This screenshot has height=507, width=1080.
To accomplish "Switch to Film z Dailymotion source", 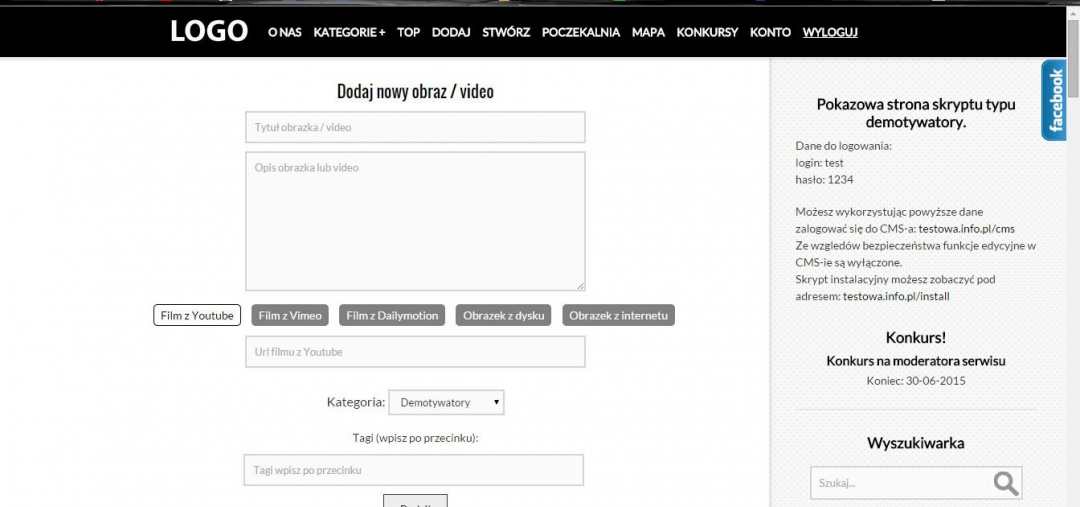I will click(392, 315).
